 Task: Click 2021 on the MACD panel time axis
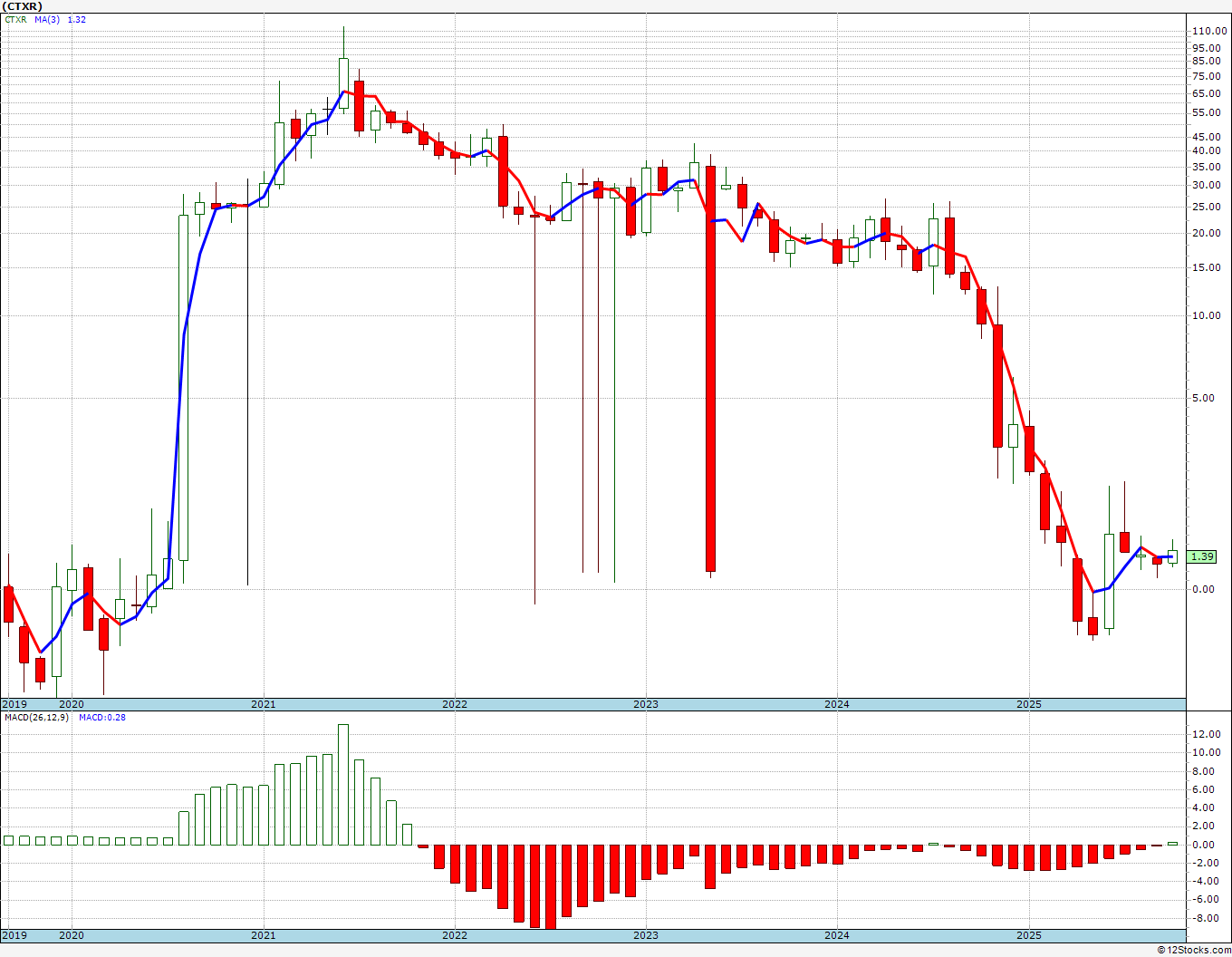tap(263, 935)
